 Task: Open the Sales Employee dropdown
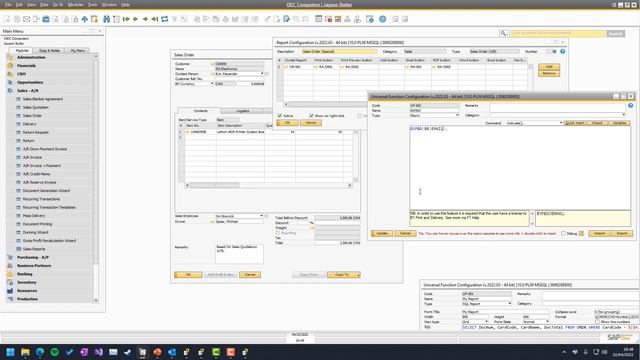261,216
